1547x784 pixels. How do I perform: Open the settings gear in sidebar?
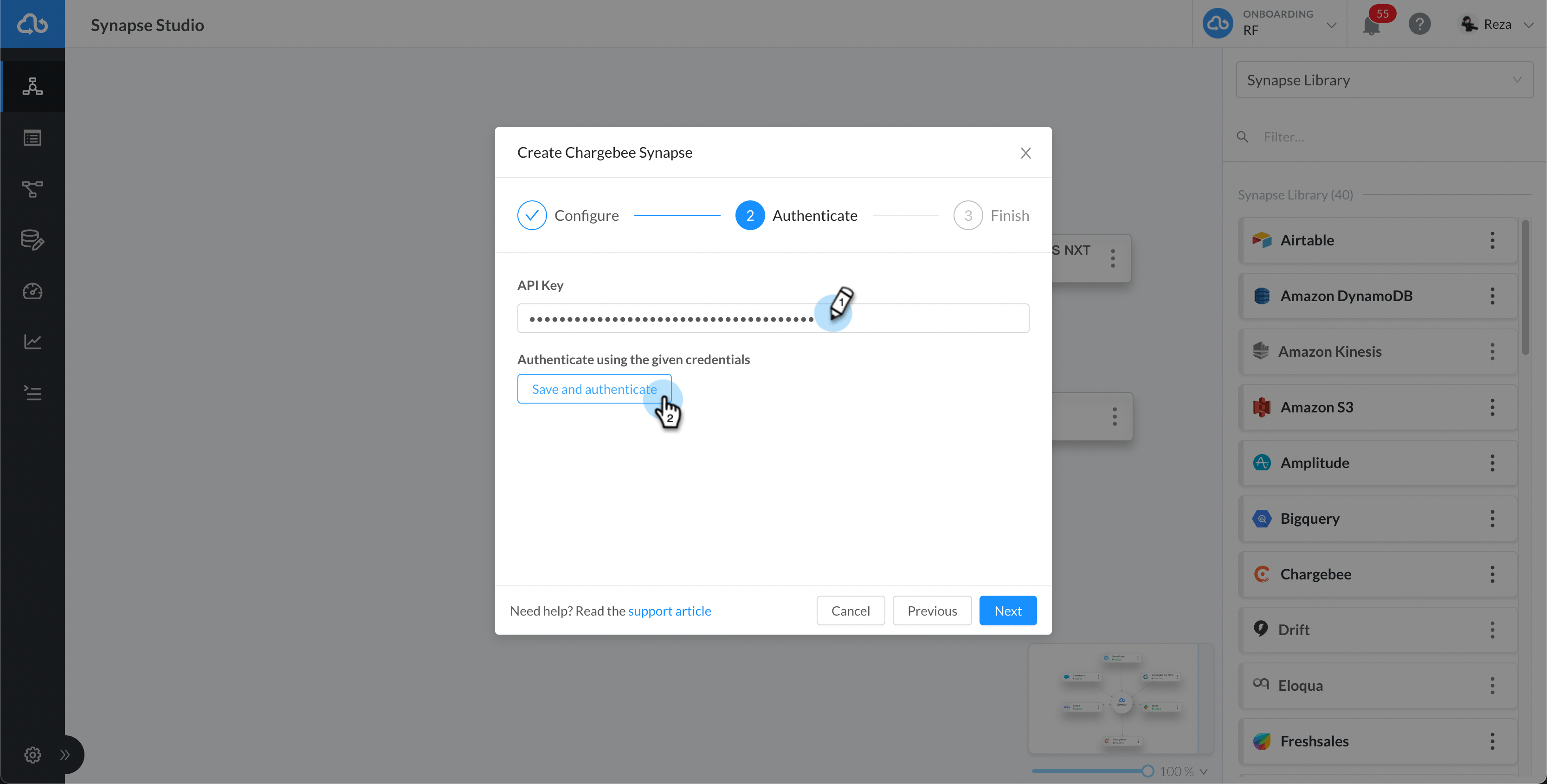pos(32,755)
